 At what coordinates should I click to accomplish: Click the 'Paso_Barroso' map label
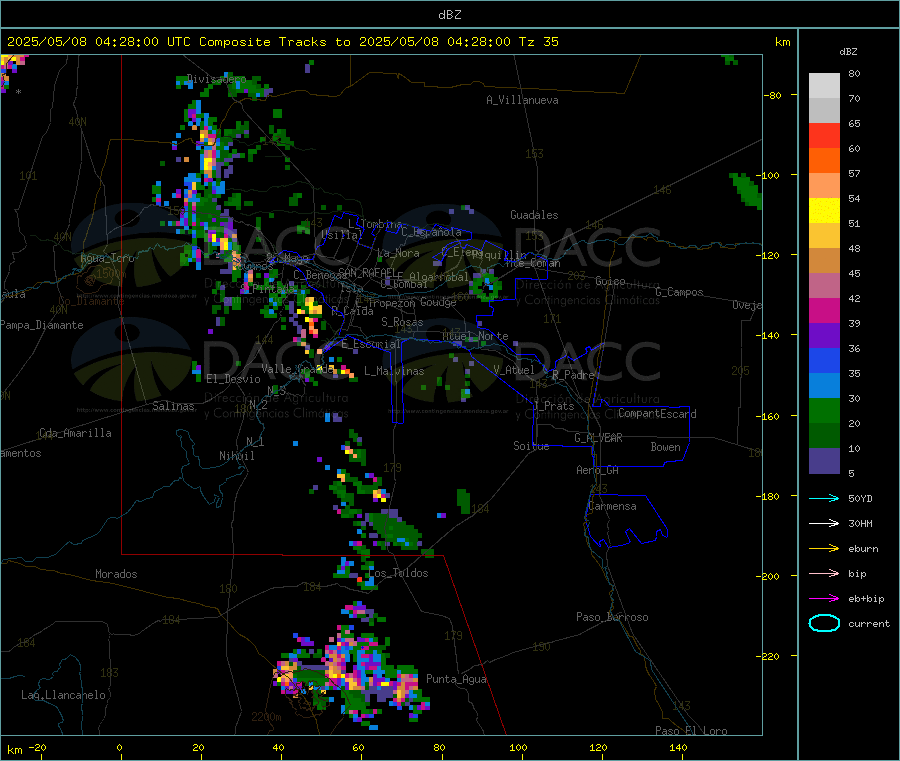[612, 617]
